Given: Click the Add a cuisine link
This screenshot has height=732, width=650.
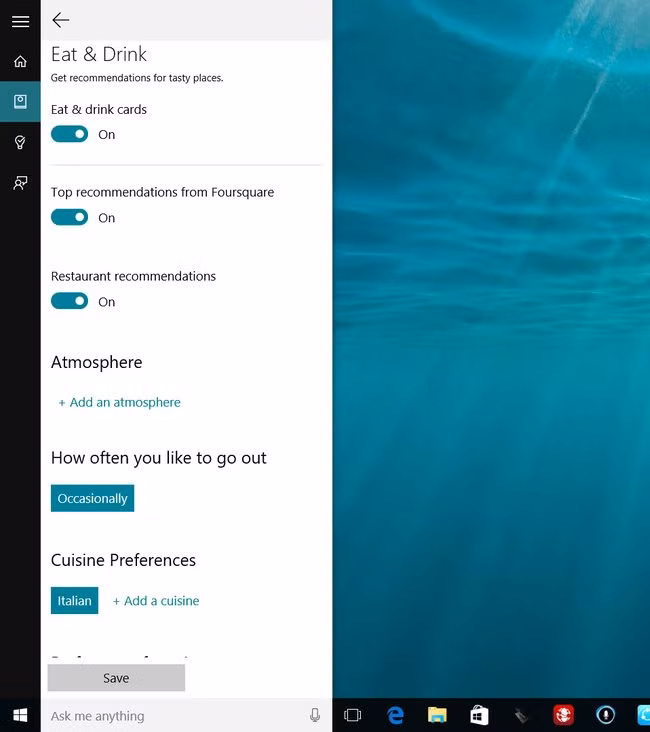Looking at the screenshot, I should (156, 601).
